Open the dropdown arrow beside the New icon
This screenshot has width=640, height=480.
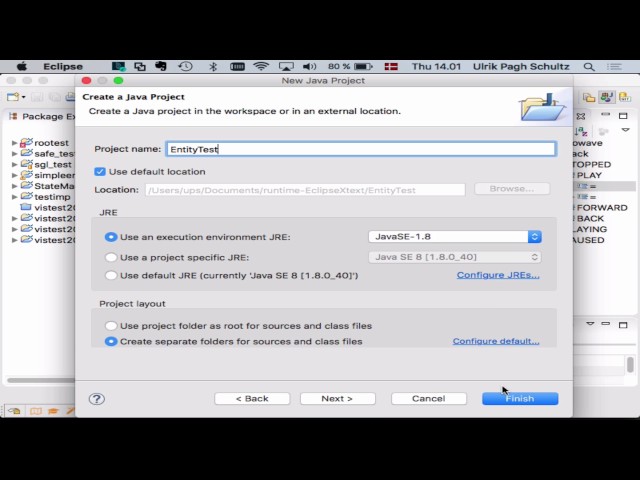pyautogui.click(x=23, y=97)
